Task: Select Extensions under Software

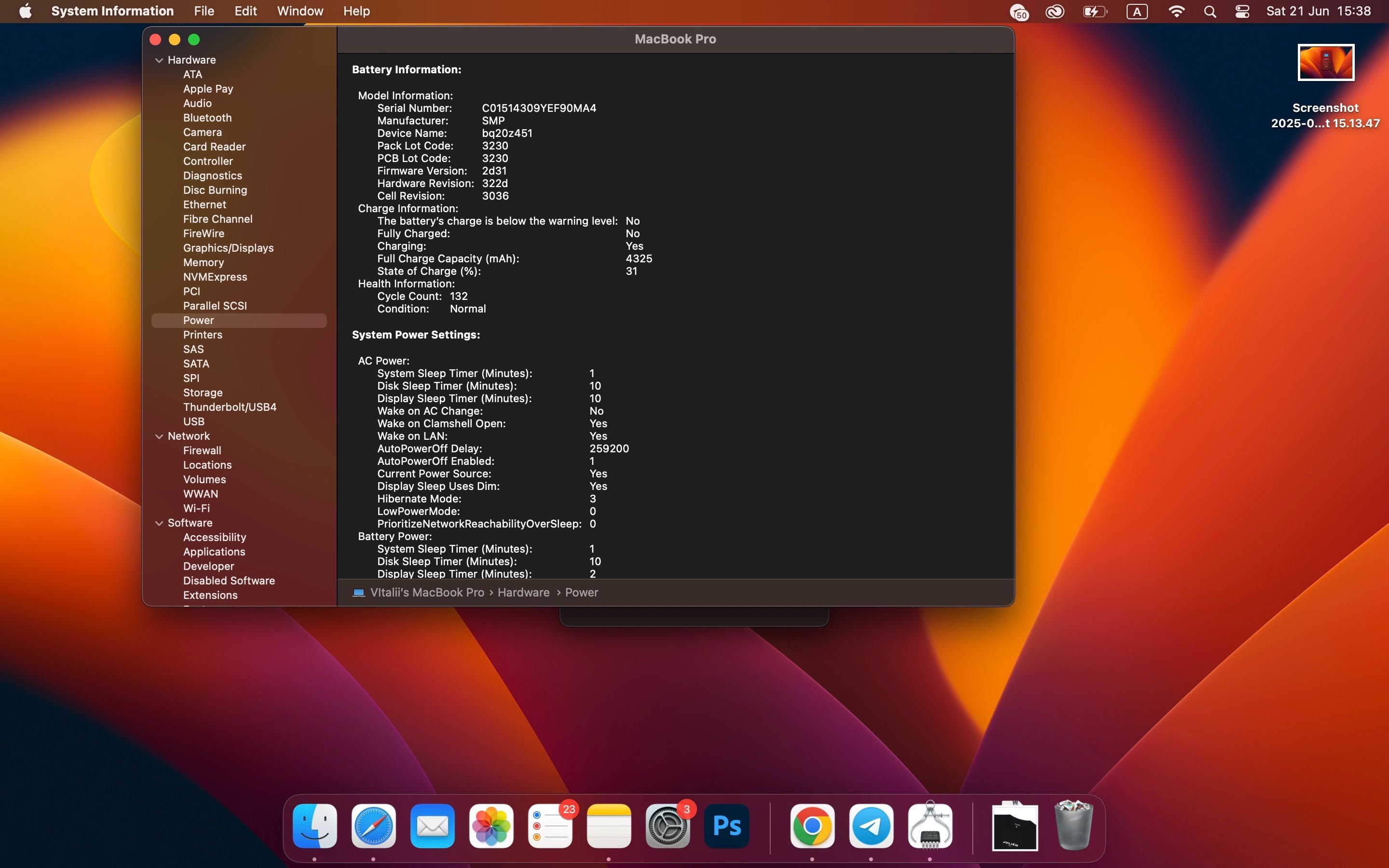Action: [210, 596]
